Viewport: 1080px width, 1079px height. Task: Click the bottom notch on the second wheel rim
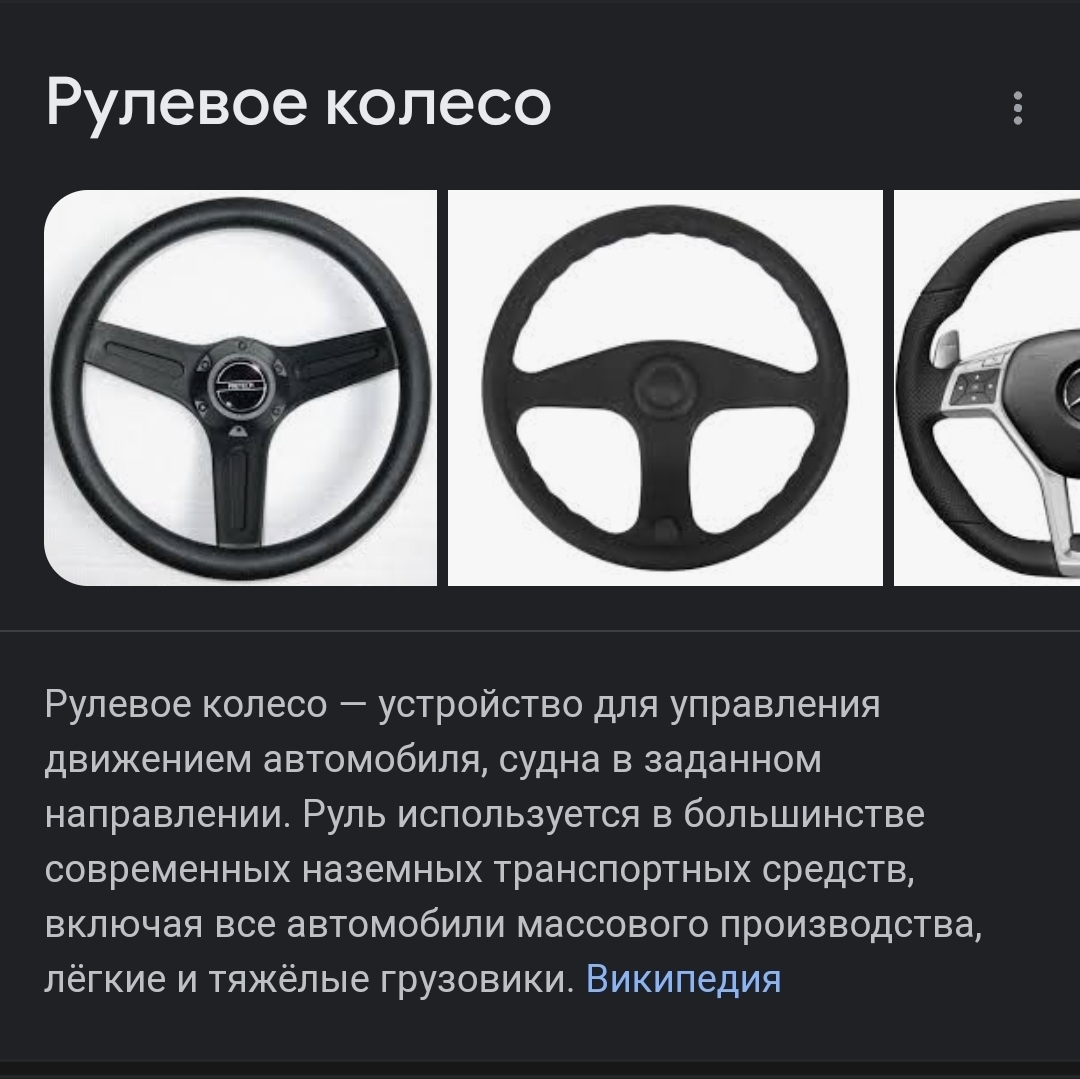click(666, 530)
